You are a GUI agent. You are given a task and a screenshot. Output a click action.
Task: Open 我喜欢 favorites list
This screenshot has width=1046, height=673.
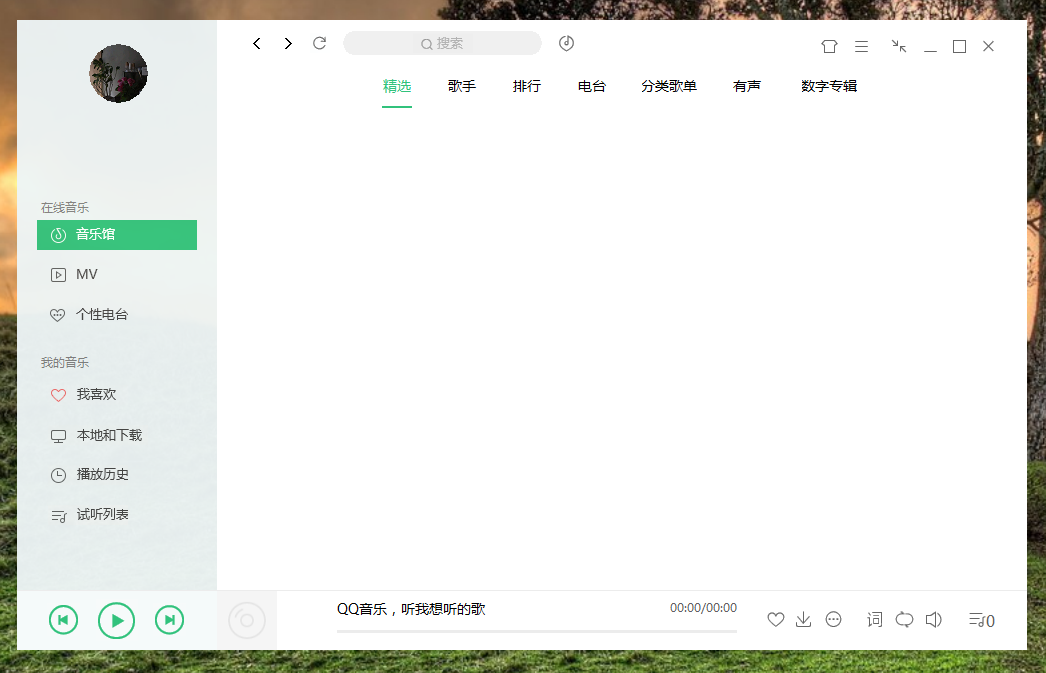(x=117, y=395)
